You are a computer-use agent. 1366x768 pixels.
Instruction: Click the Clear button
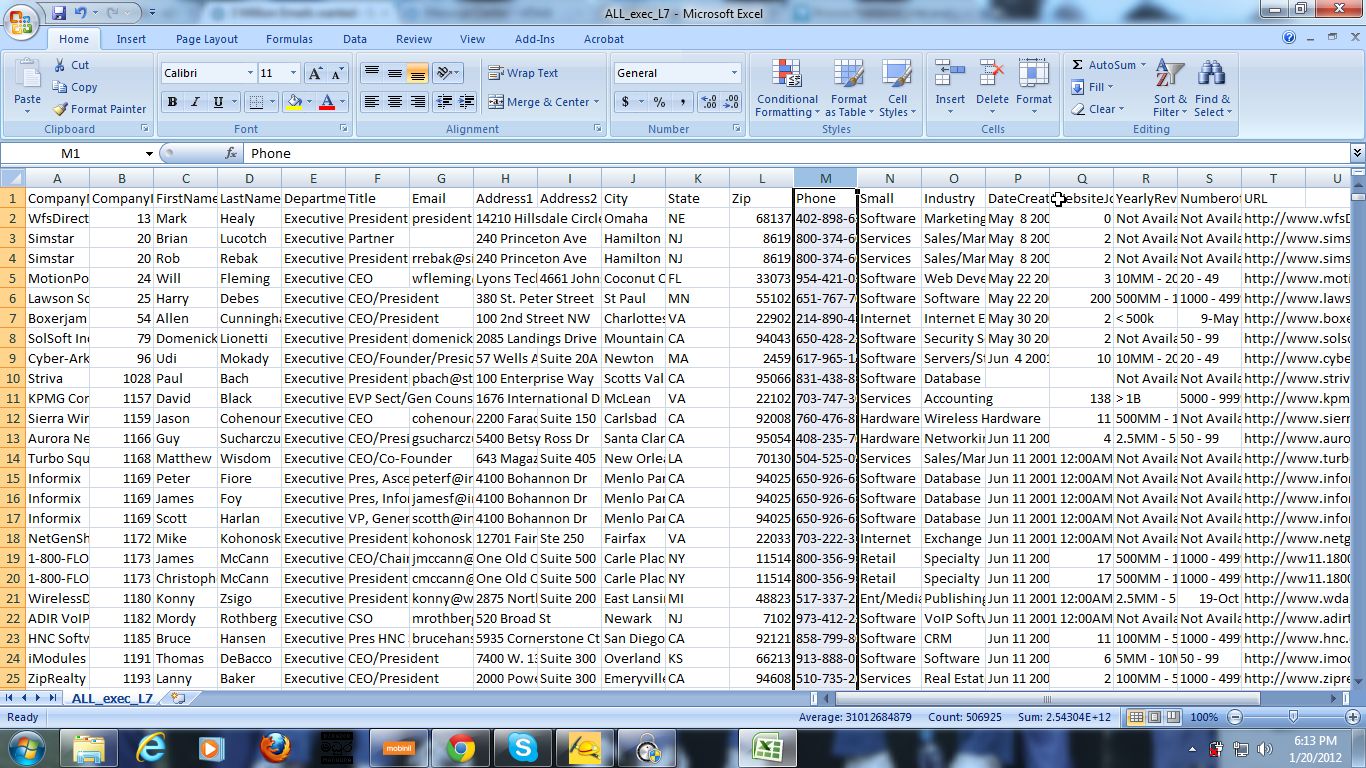pos(1098,109)
